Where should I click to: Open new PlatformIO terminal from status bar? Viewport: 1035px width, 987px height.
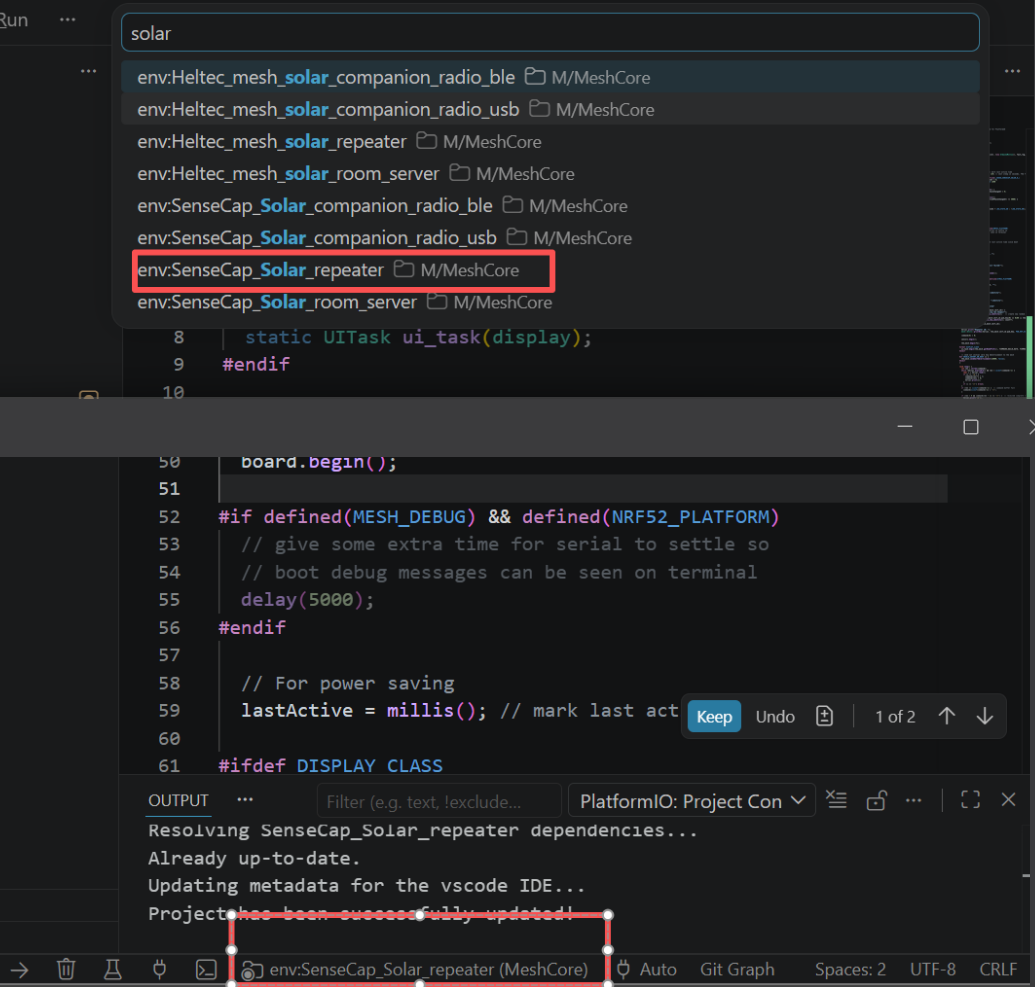205,969
